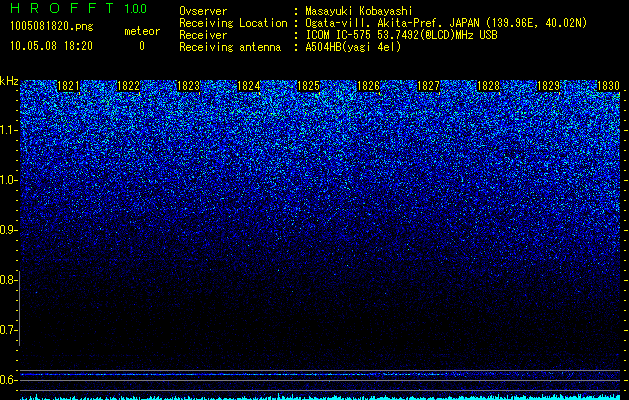The height and width of the screenshot is (400, 629).
Task: Click the ICOM IC-575 receiver text
Action: coord(401,35)
